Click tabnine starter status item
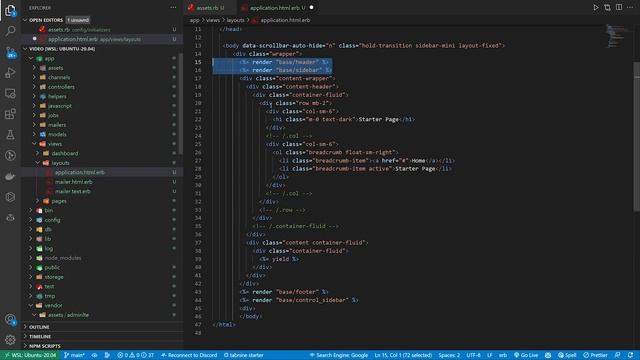 point(244,355)
